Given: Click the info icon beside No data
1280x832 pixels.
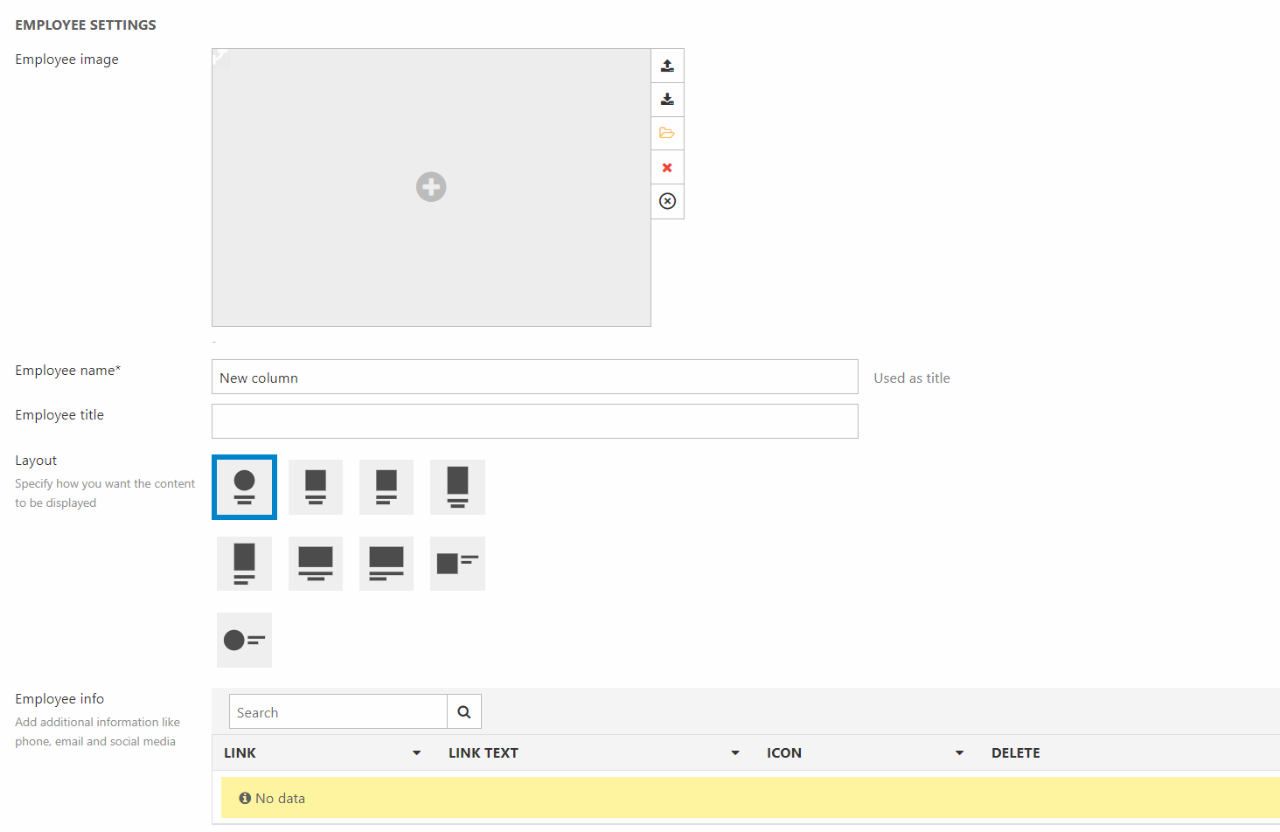Looking at the screenshot, I should (244, 798).
